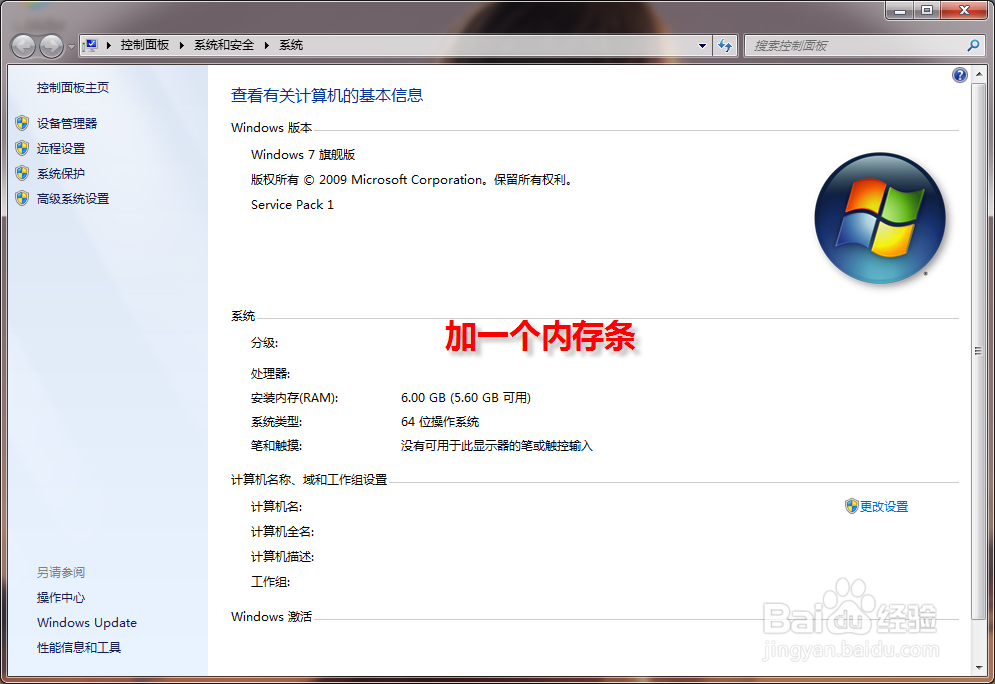Close the System window
This screenshot has width=995, height=684.
[964, 10]
